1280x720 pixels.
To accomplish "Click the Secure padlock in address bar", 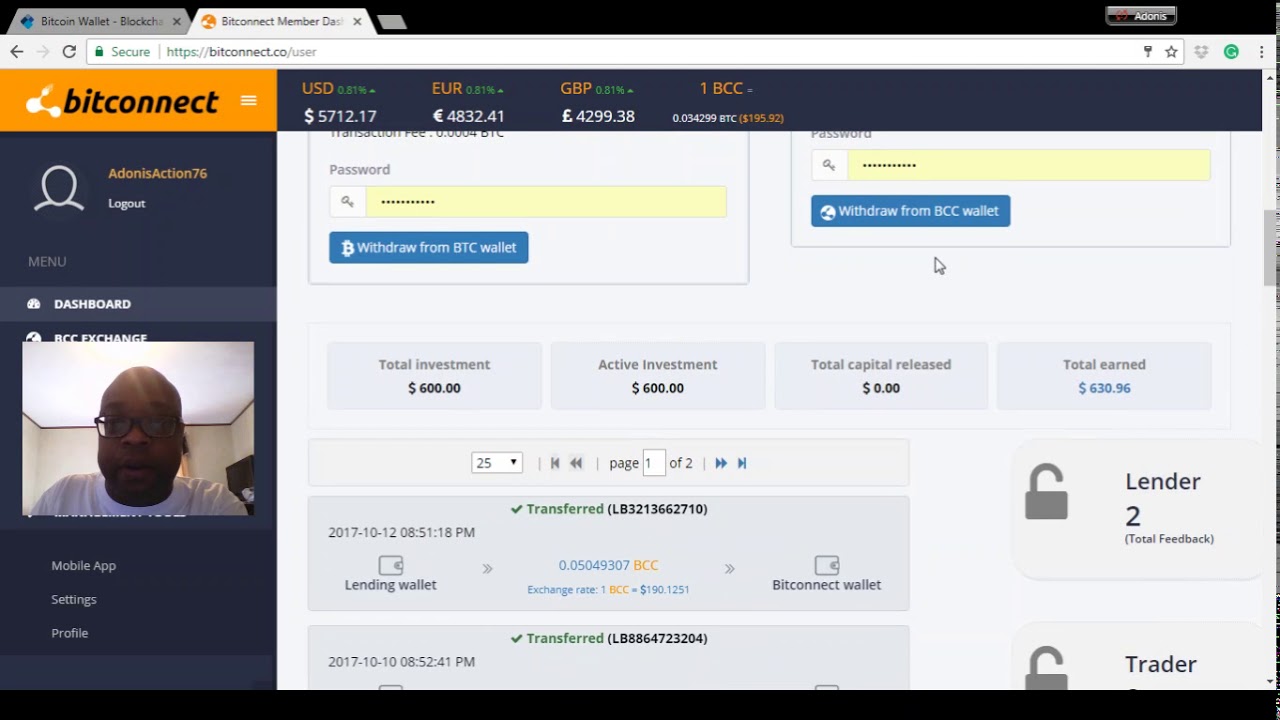I will [x=99, y=52].
